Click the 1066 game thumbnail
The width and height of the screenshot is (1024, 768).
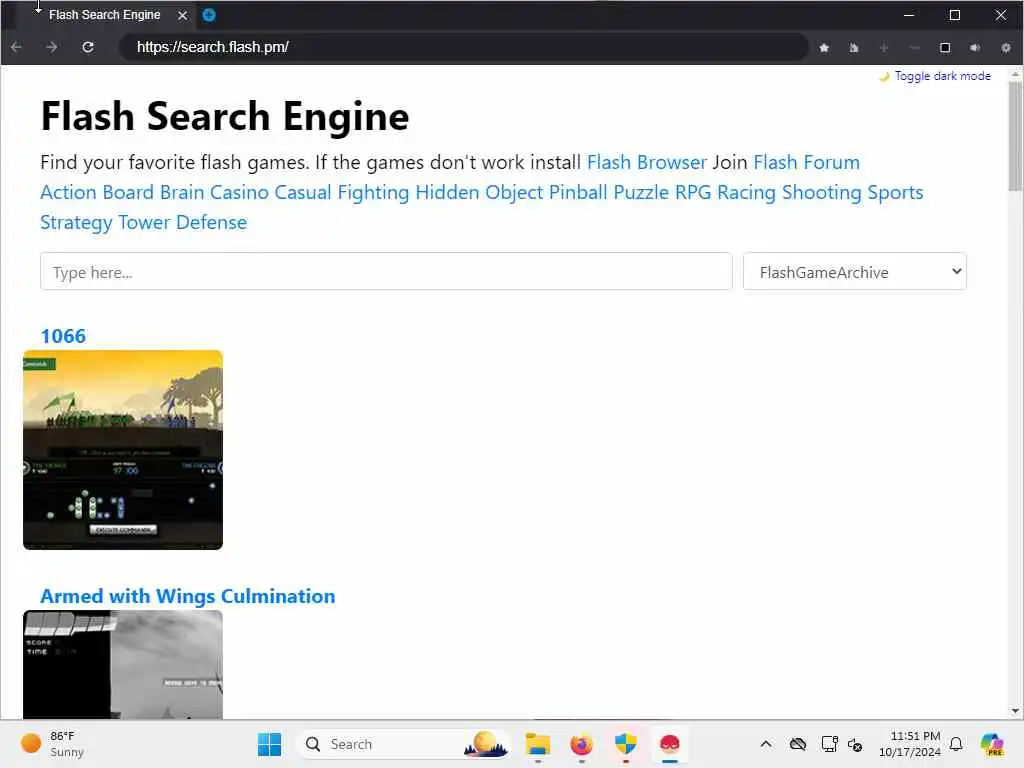pos(123,450)
